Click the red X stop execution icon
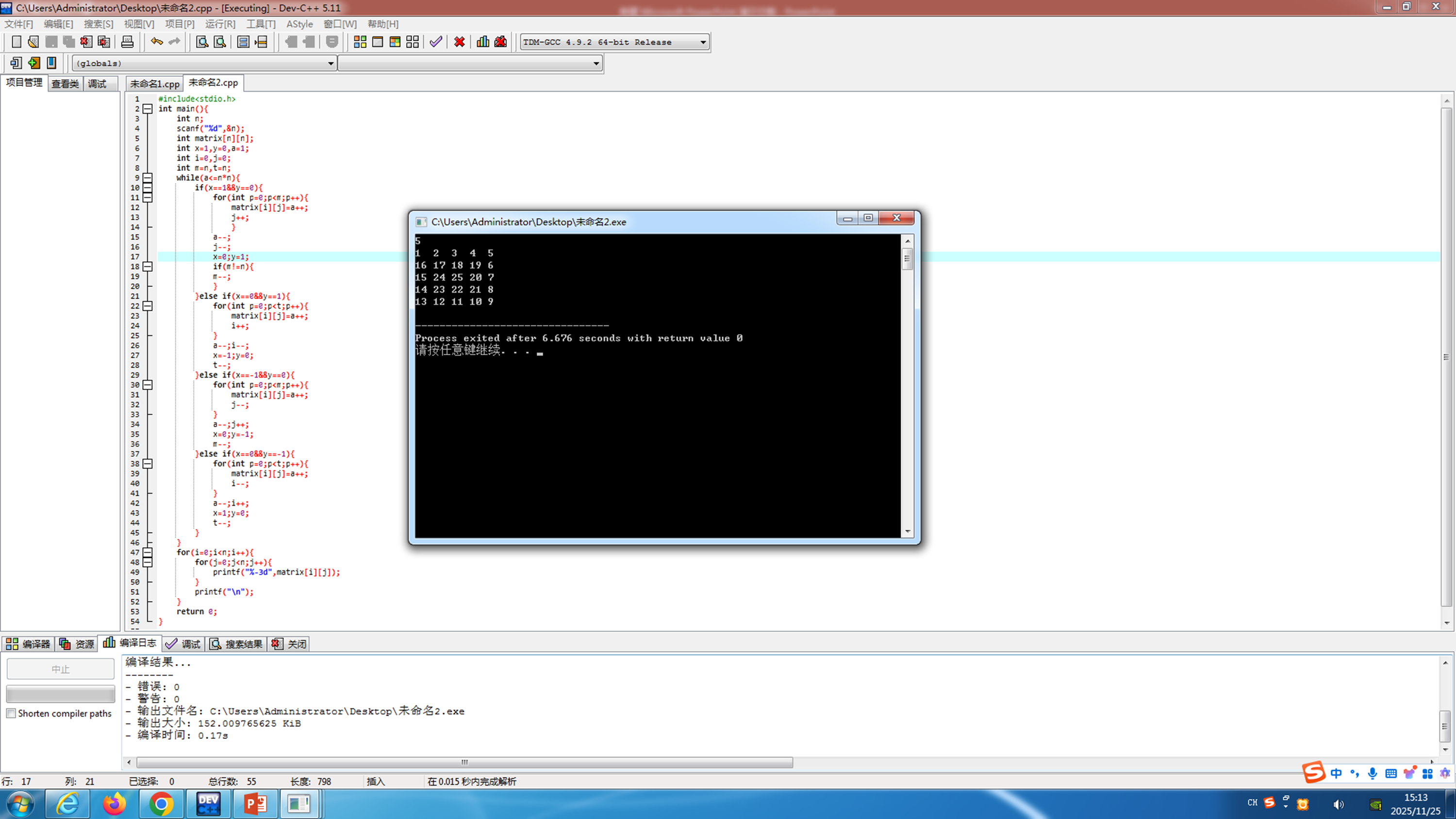The image size is (1456, 819). 459,42
